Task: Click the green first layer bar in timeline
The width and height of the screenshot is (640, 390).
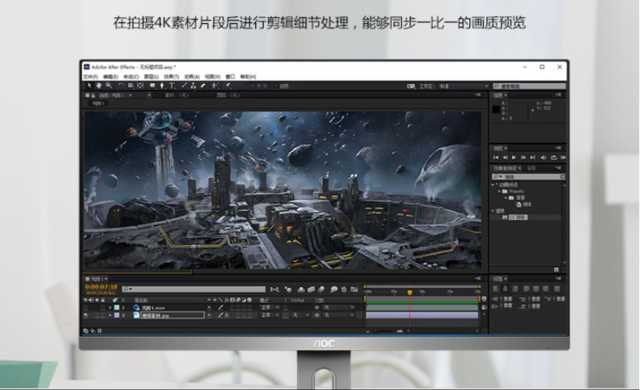Action: point(422,307)
